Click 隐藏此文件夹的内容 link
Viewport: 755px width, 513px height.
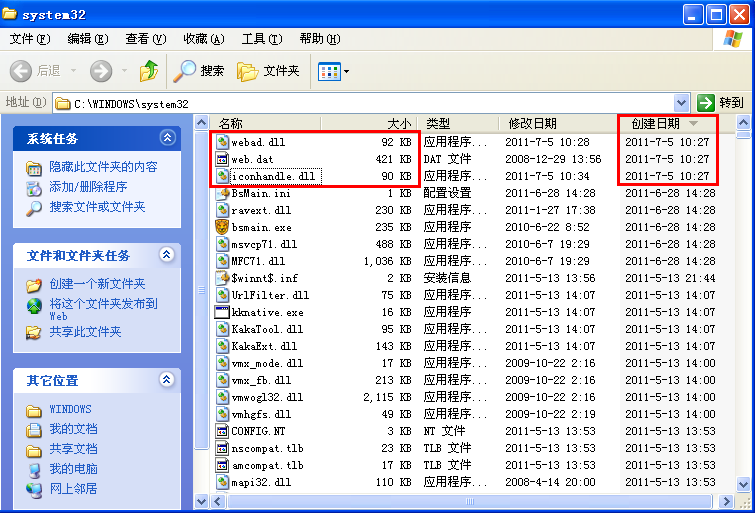tap(103, 167)
